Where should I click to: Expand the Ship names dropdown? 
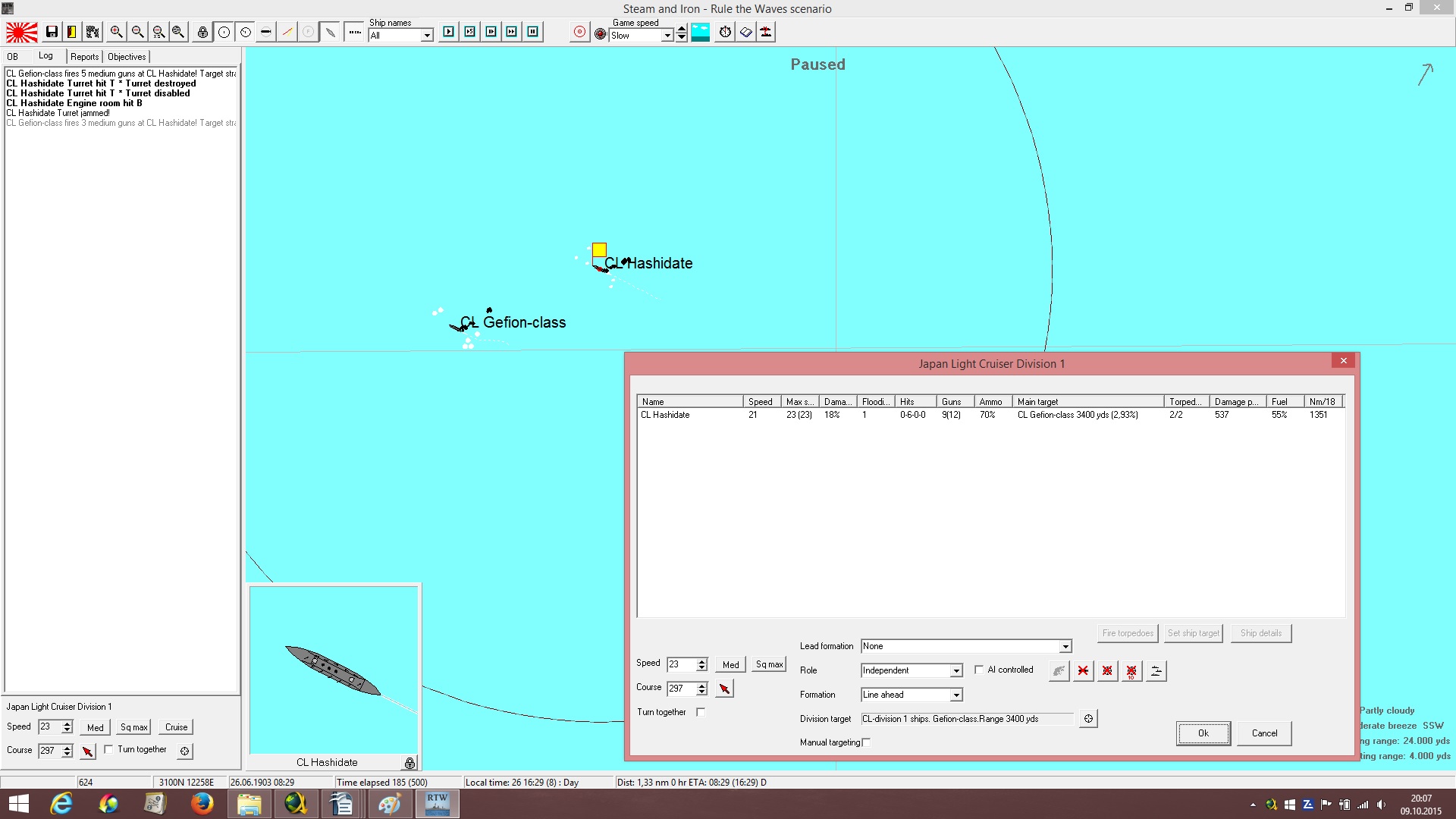pyautogui.click(x=427, y=36)
